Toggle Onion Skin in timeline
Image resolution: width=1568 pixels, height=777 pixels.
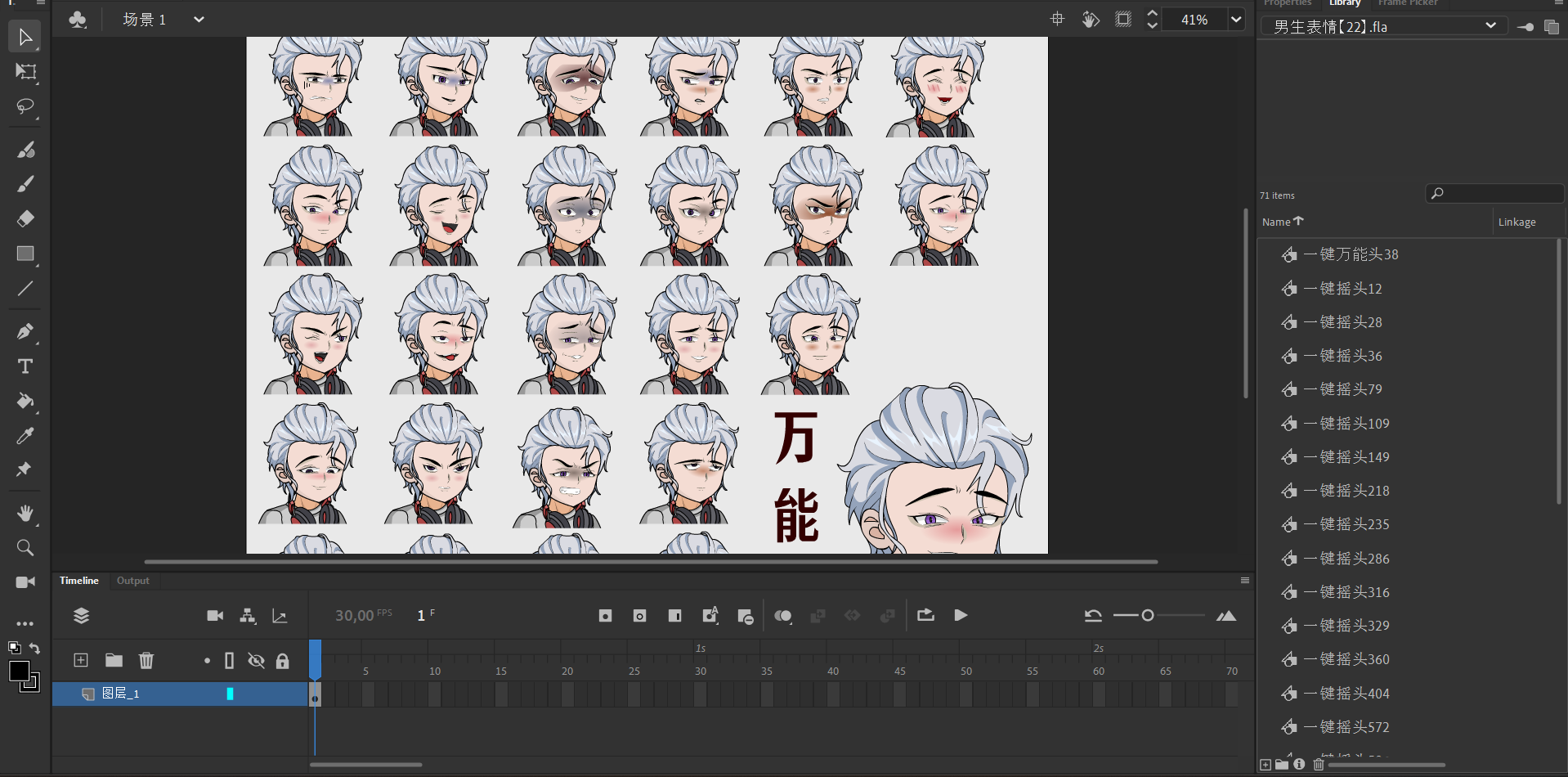(782, 616)
